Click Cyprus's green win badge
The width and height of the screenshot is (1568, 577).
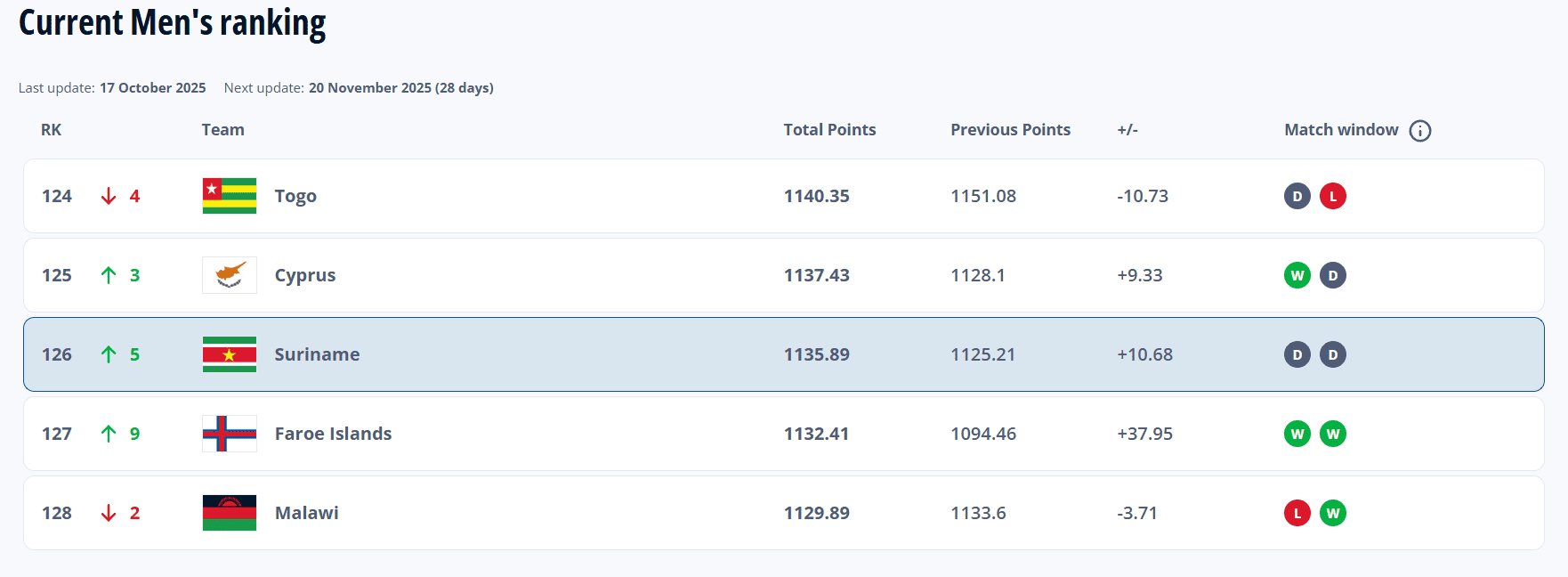[1297, 275]
